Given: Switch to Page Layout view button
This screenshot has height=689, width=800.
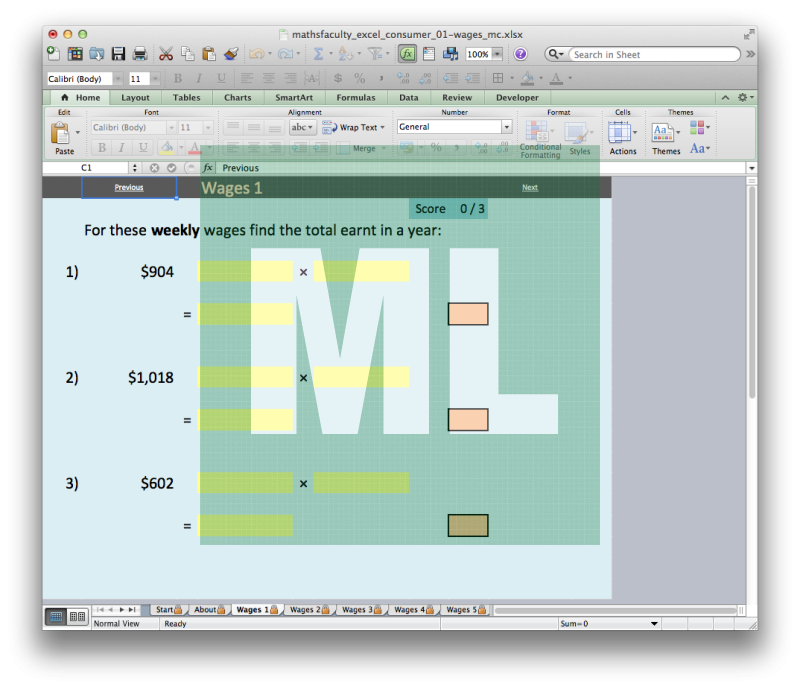Looking at the screenshot, I should [77, 617].
